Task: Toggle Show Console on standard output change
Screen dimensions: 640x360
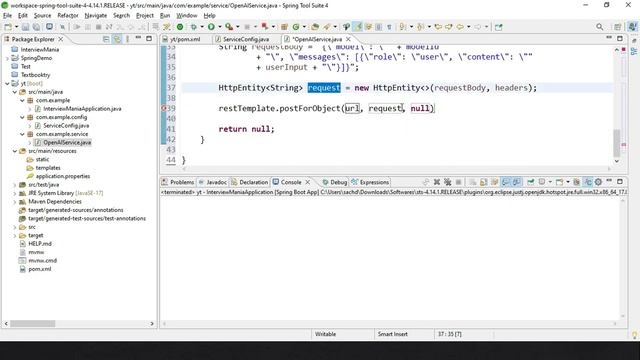Action: tap(505, 182)
